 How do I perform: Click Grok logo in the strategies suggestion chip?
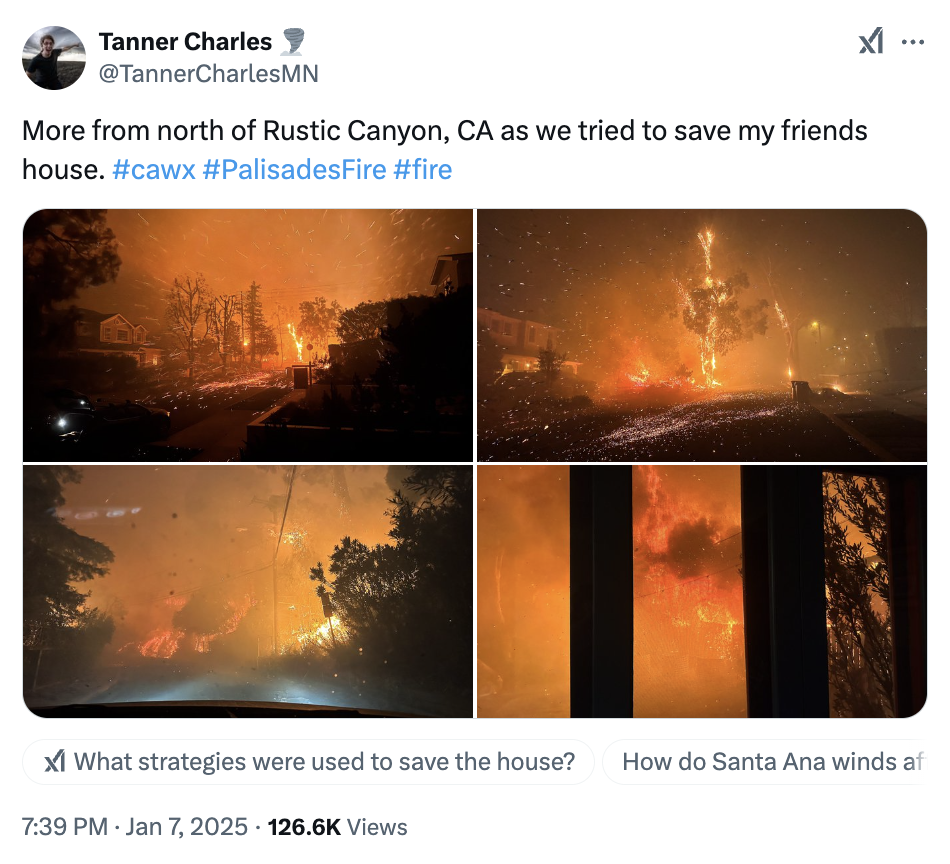pyautogui.click(x=56, y=762)
